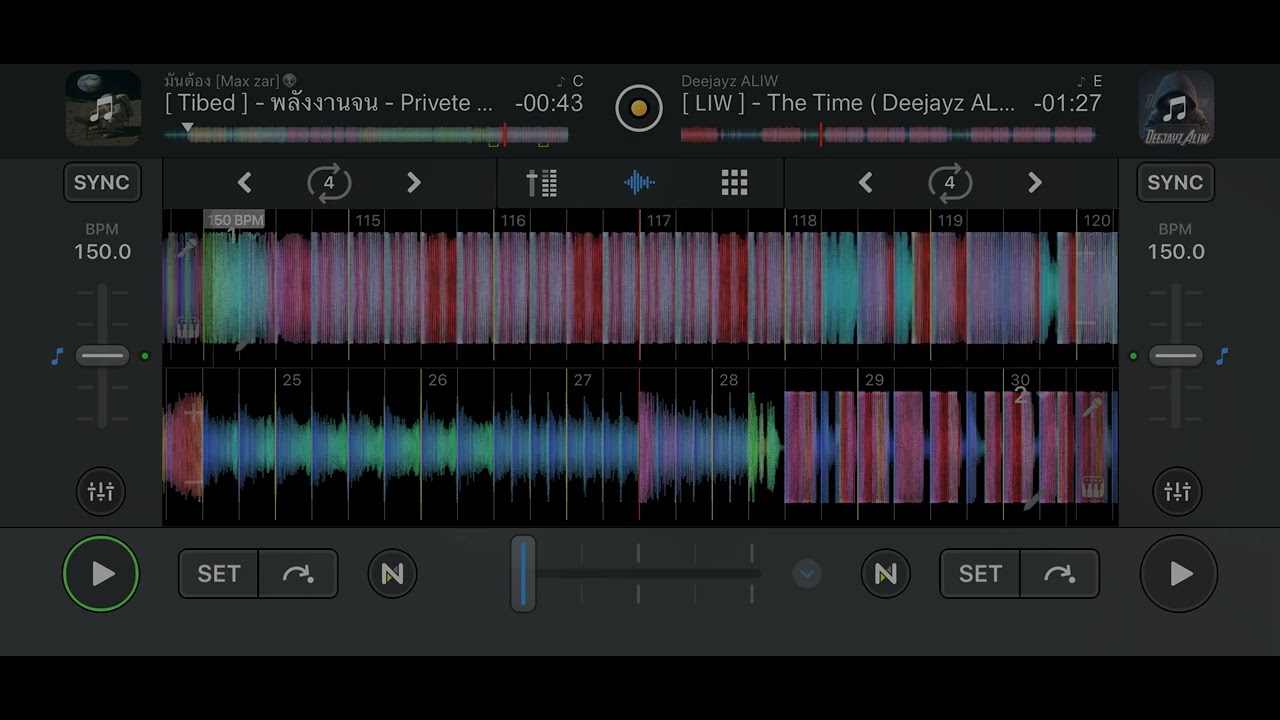This screenshot has width=1280, height=720.
Task: Toggle the left deck 4-beat loop
Action: (329, 183)
